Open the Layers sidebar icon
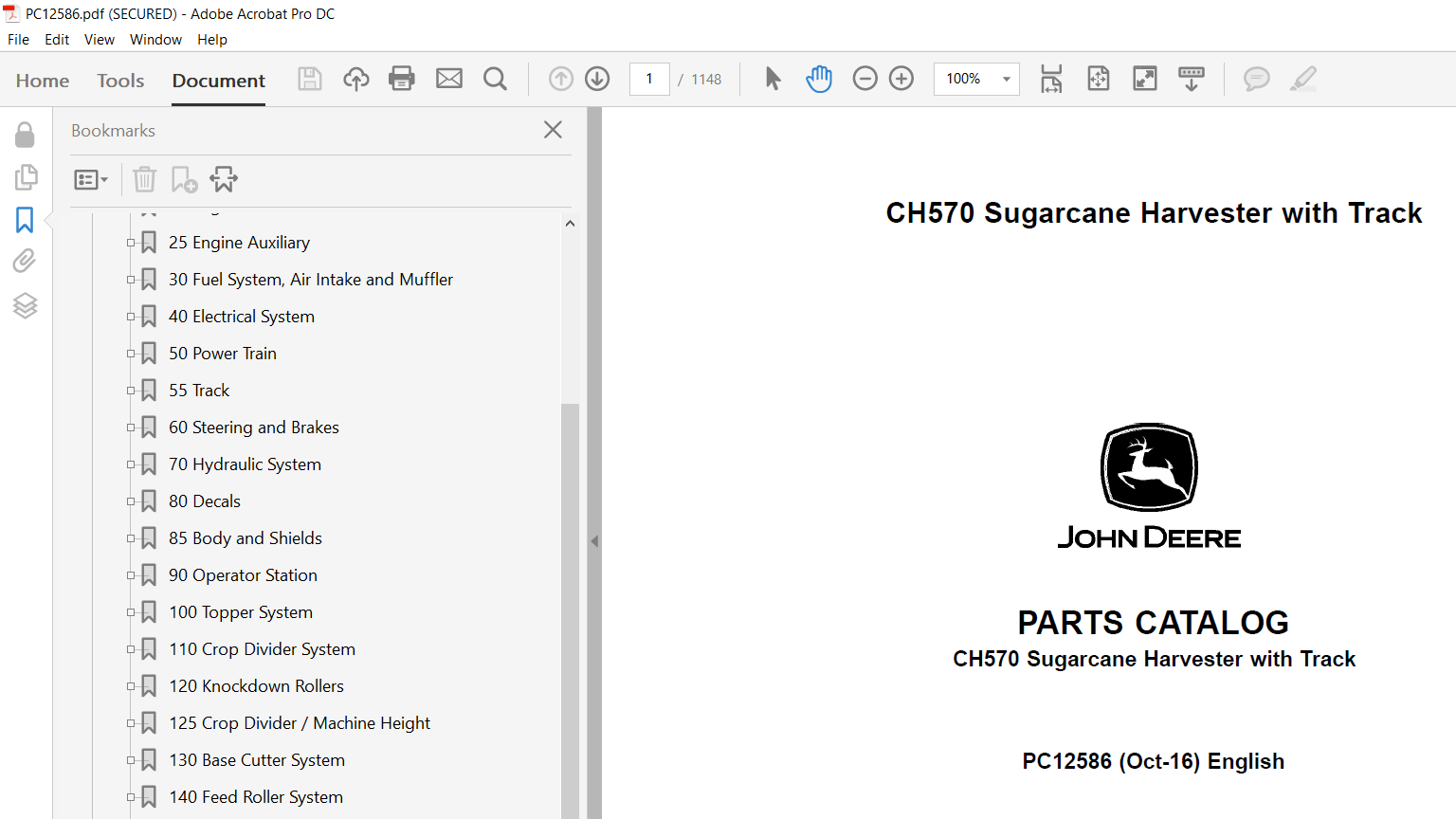This screenshot has width=1456, height=819. (x=25, y=305)
